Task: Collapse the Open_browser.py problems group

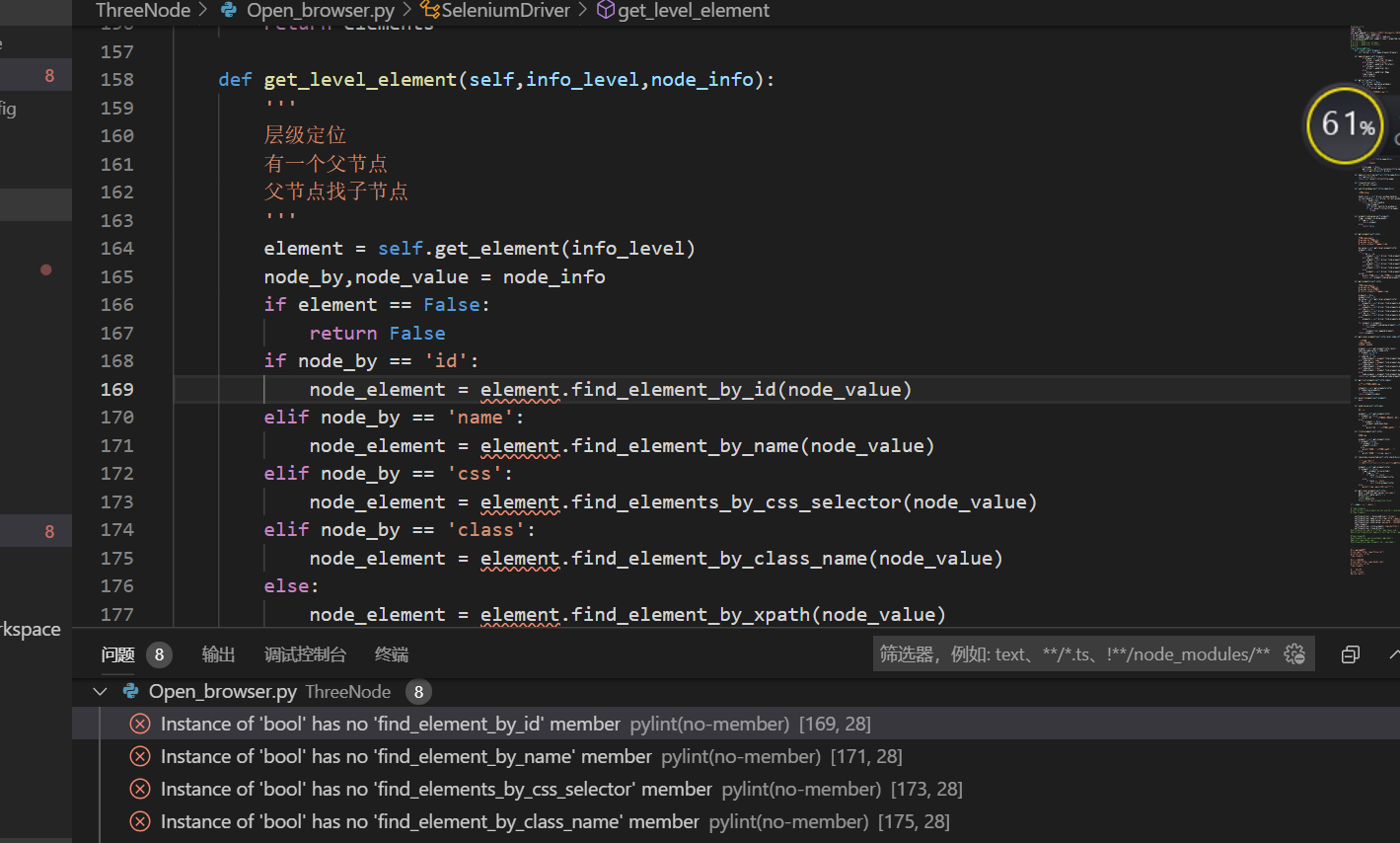Action: (x=100, y=692)
